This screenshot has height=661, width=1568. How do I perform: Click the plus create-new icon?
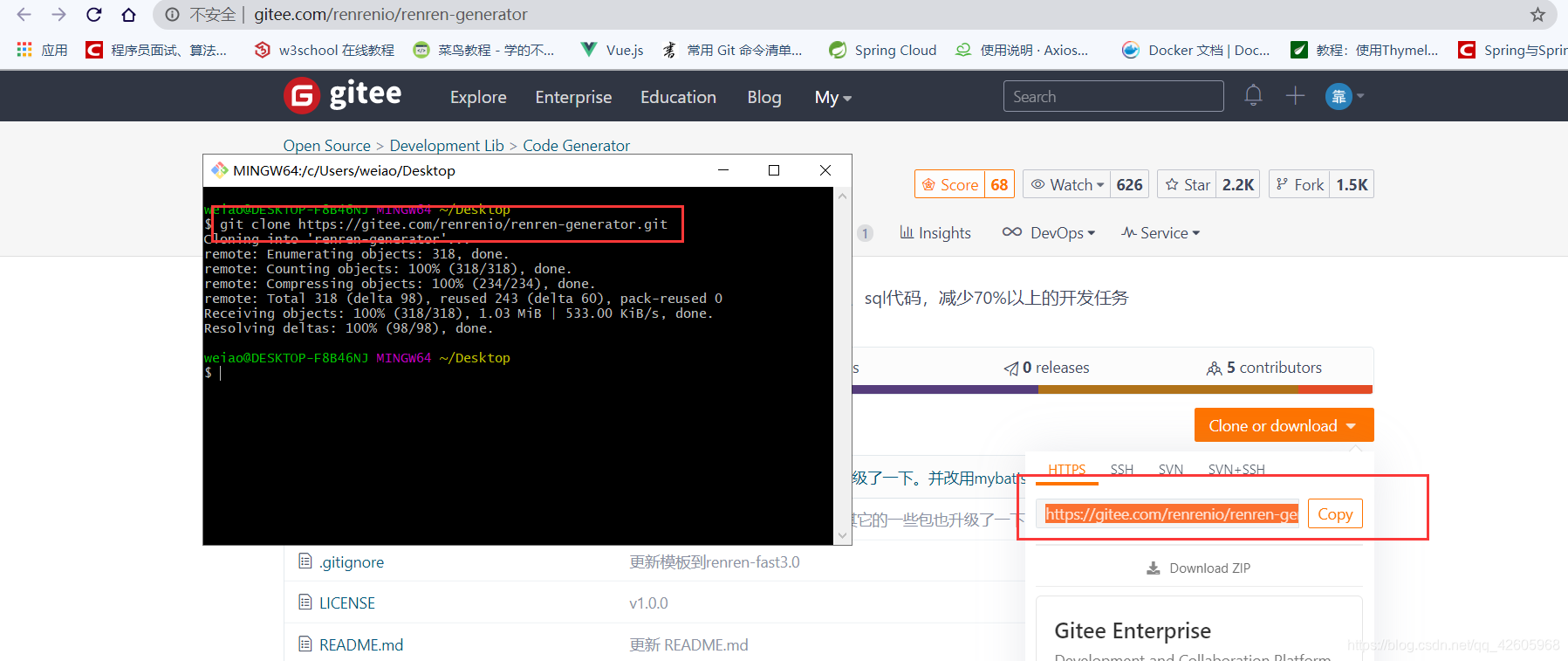1295,95
